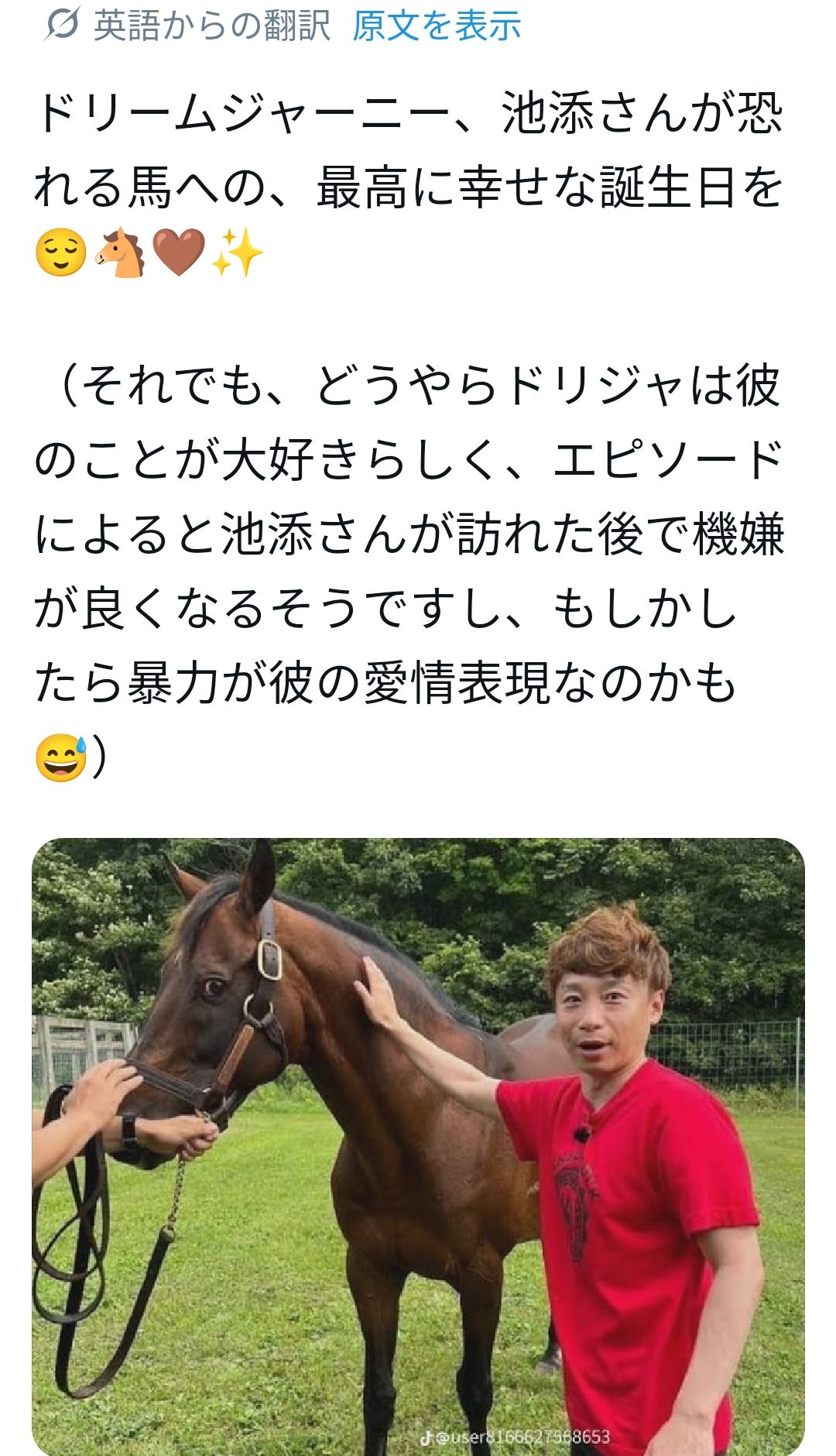Click the clip microphone on red shirt

pyautogui.click(x=581, y=1135)
